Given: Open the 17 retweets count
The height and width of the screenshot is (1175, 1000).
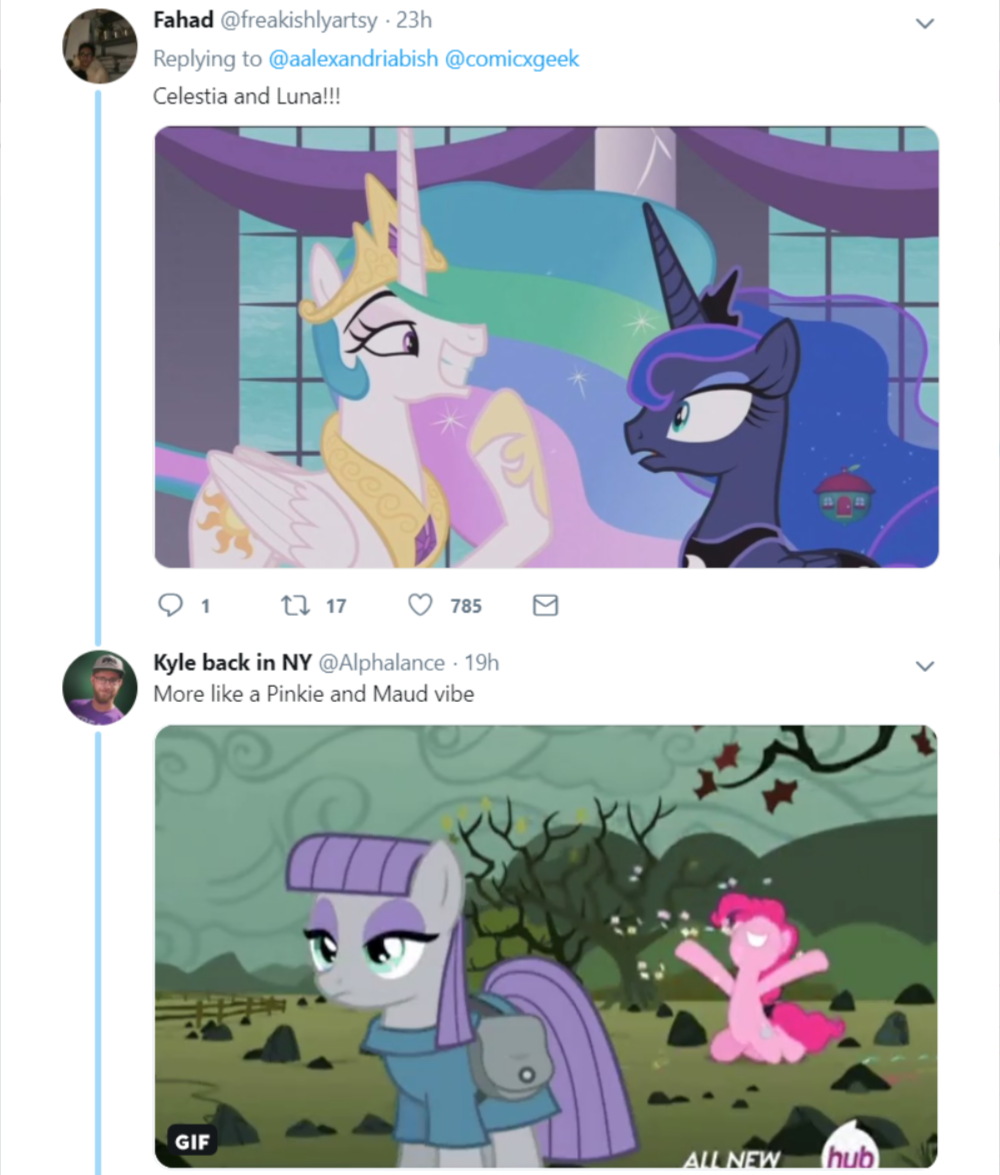Looking at the screenshot, I should click(336, 605).
